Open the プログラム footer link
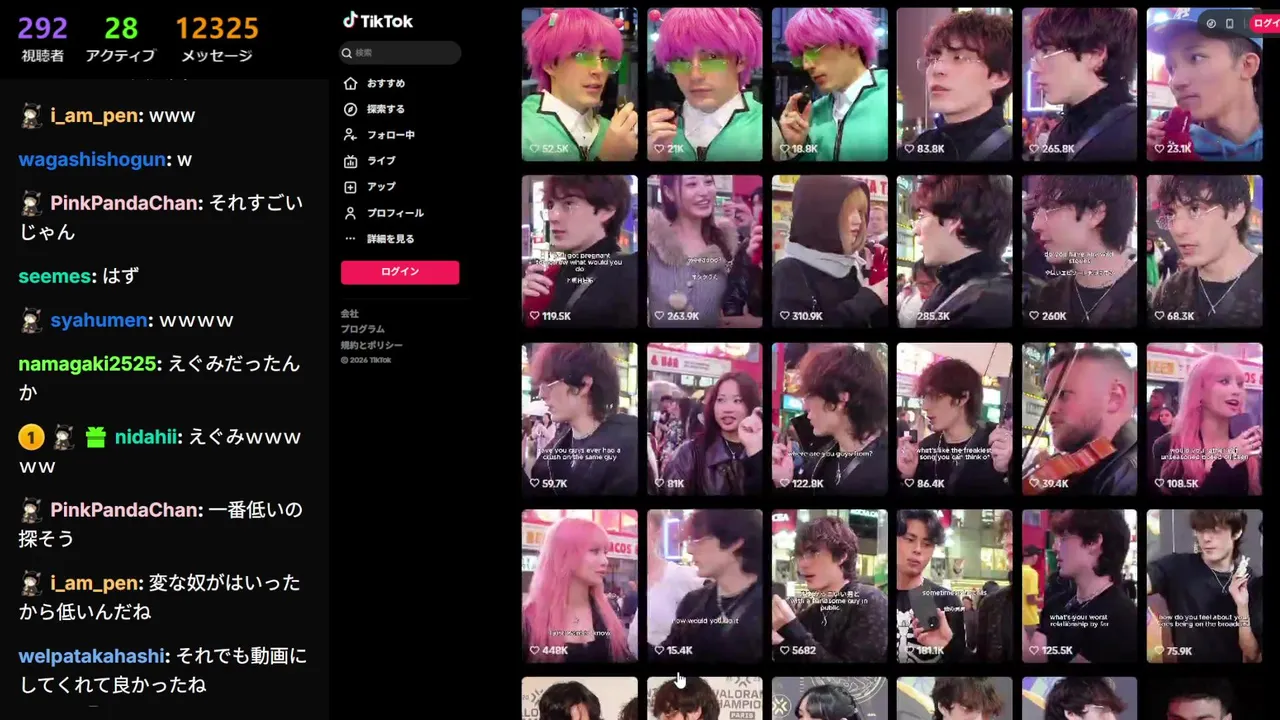The image size is (1280, 720). (362, 329)
